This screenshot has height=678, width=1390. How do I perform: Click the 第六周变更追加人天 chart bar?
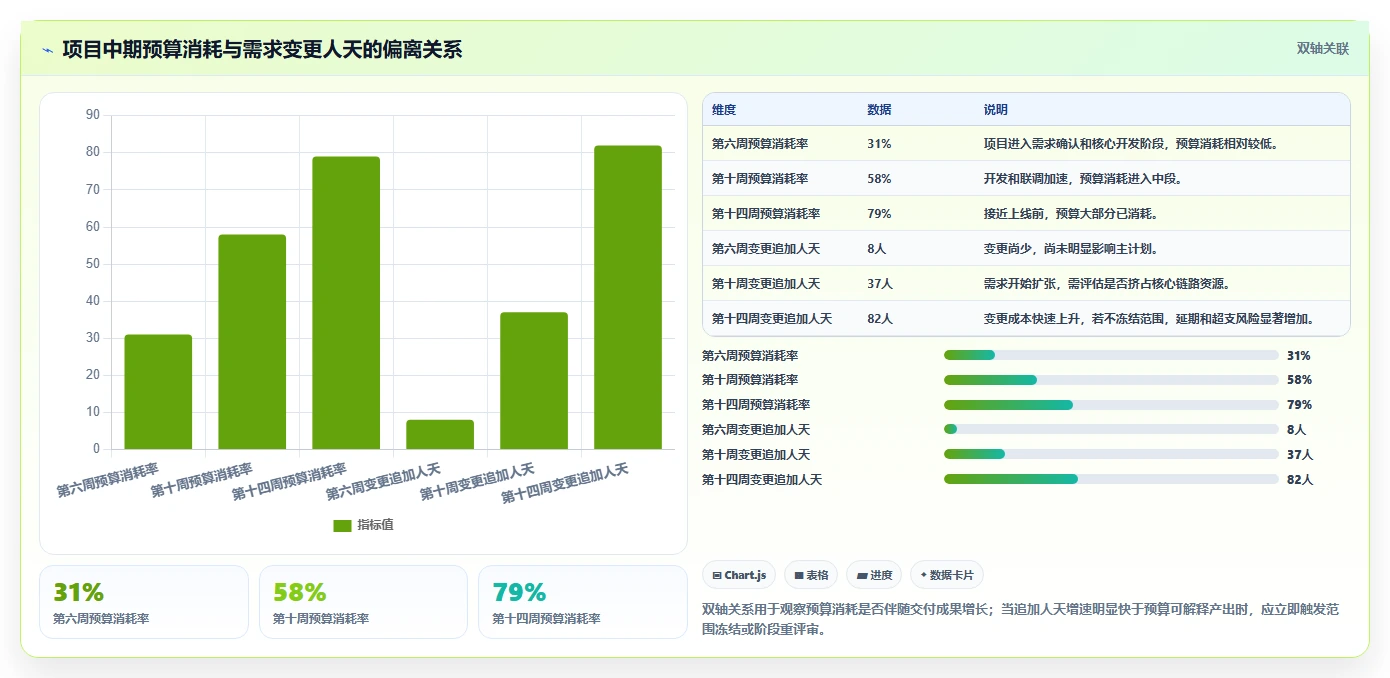(440, 434)
